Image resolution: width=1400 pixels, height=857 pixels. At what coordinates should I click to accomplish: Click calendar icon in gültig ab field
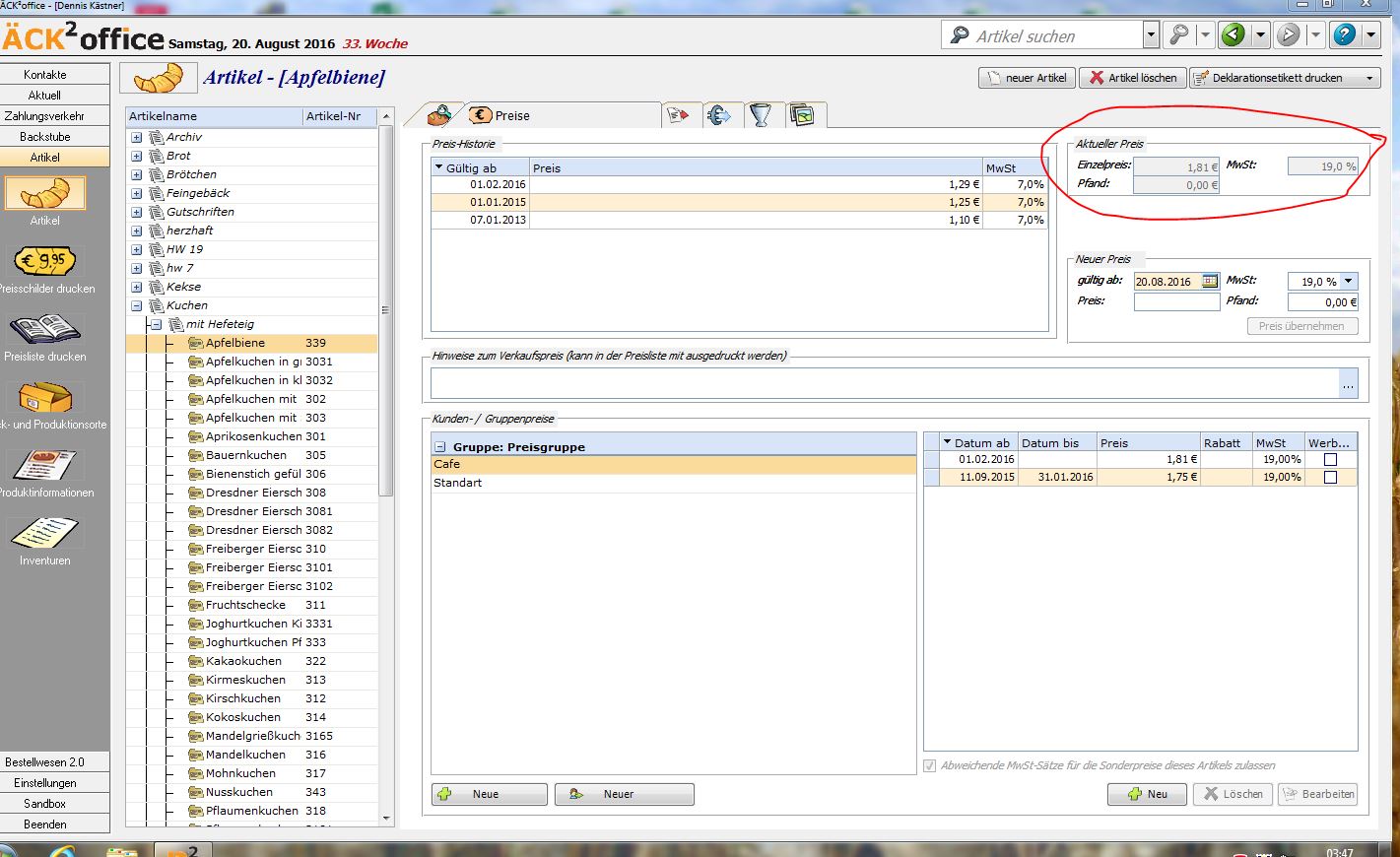coord(1210,282)
